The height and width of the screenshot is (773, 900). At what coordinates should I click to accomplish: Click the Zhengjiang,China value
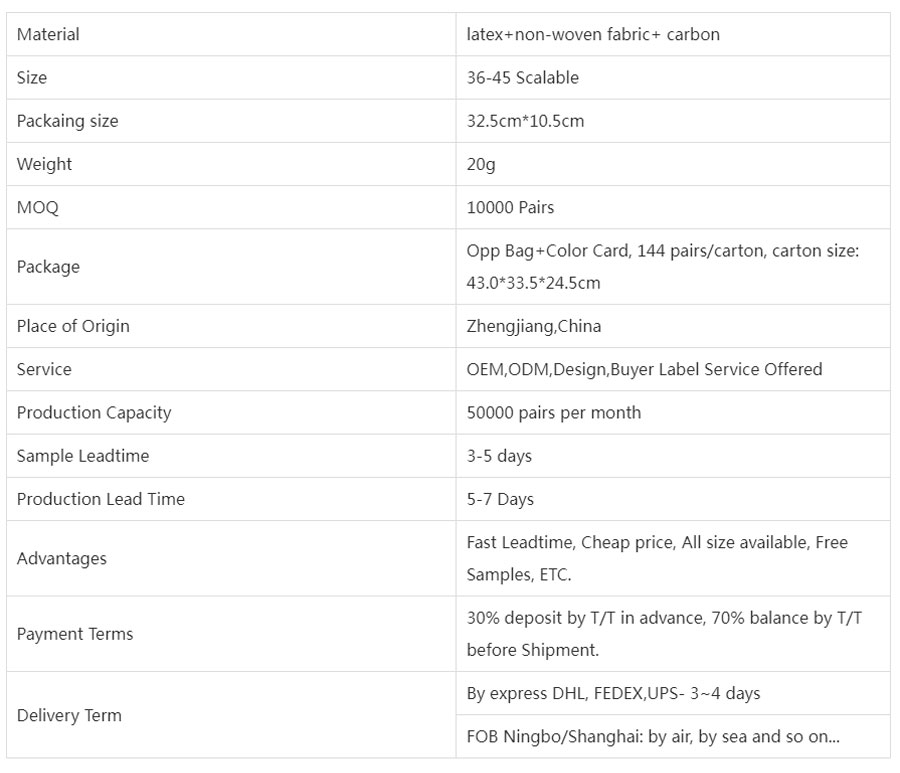(534, 326)
